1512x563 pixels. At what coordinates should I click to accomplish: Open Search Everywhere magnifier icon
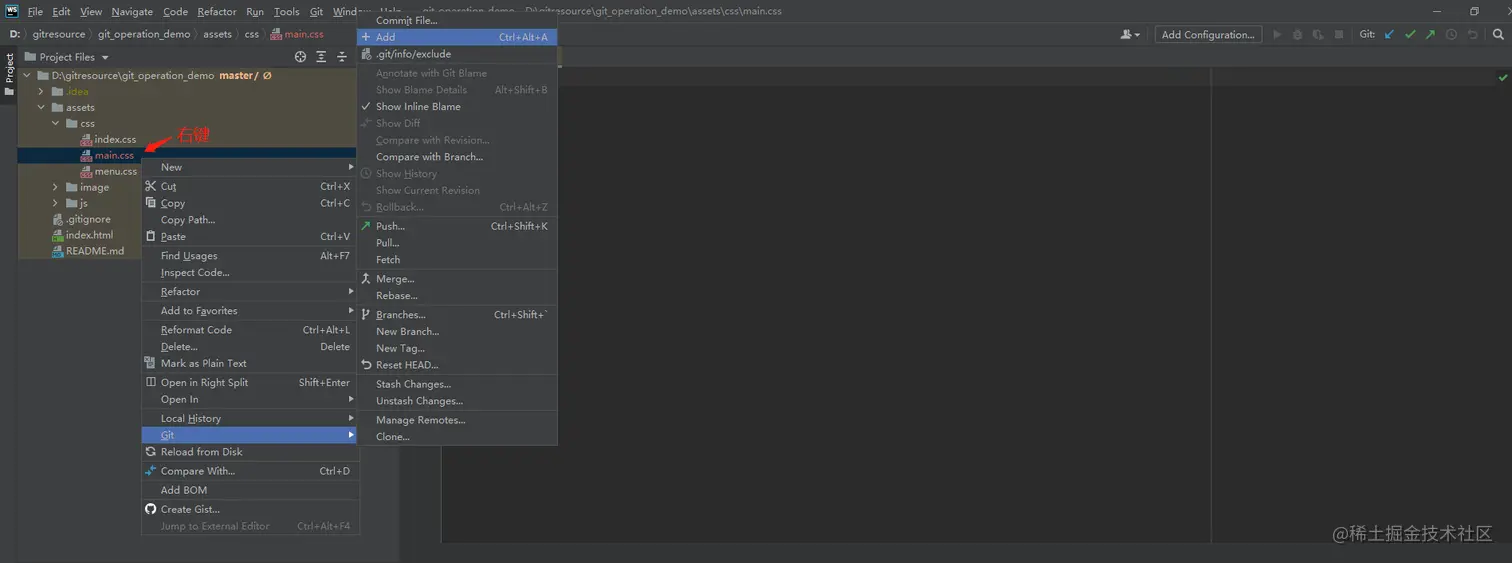pyautogui.click(x=1498, y=34)
